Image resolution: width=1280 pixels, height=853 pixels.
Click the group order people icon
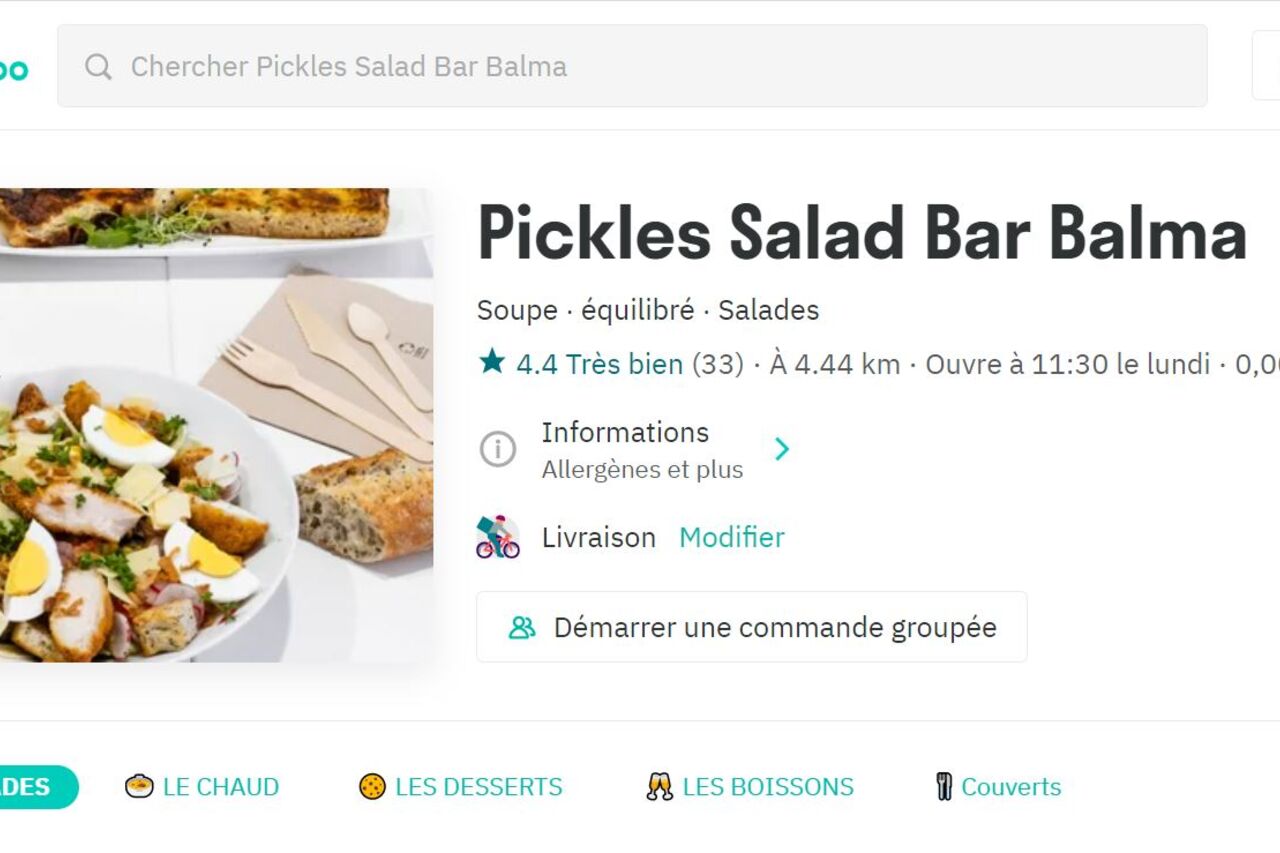click(522, 627)
